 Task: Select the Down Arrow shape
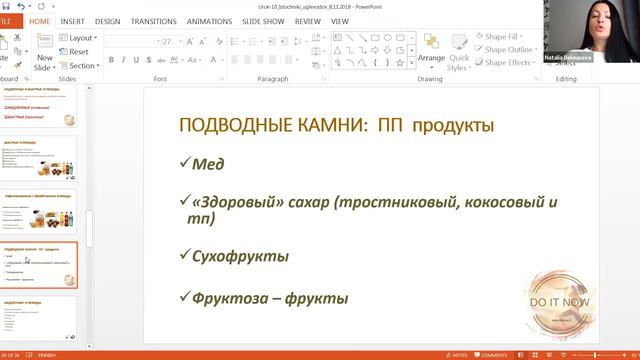tap(388, 50)
